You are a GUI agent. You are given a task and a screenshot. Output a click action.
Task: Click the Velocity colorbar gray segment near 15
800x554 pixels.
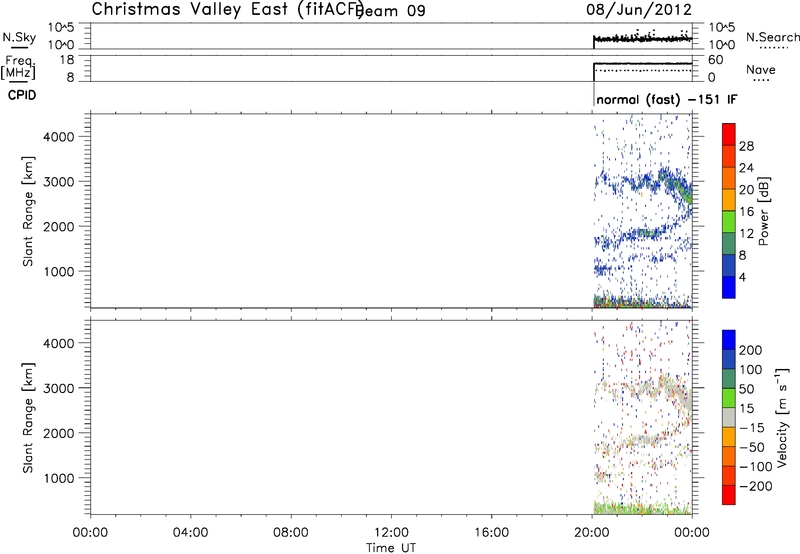[729, 417]
